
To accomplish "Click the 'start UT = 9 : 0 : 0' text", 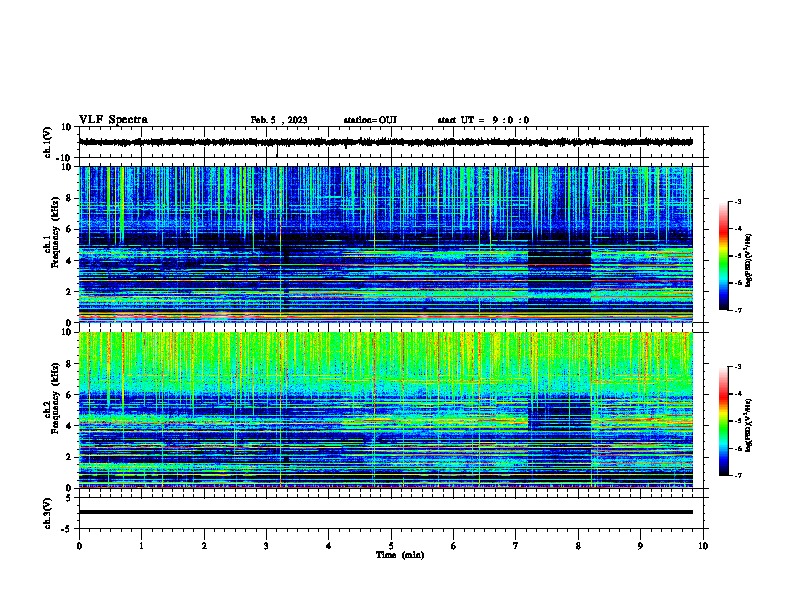I will 483,120.
